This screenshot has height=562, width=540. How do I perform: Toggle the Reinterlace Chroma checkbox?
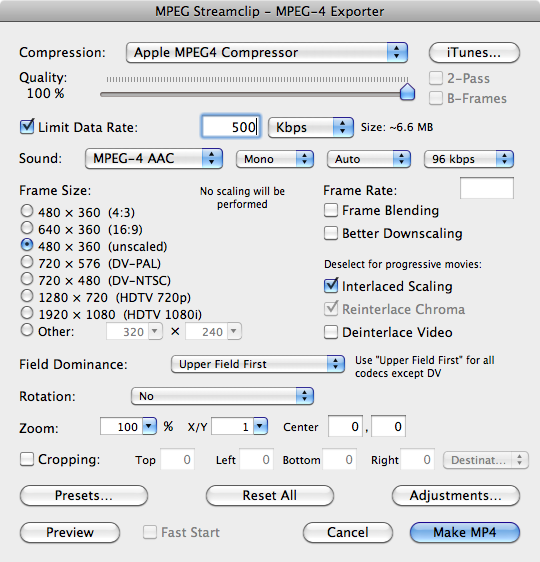[x=331, y=309]
